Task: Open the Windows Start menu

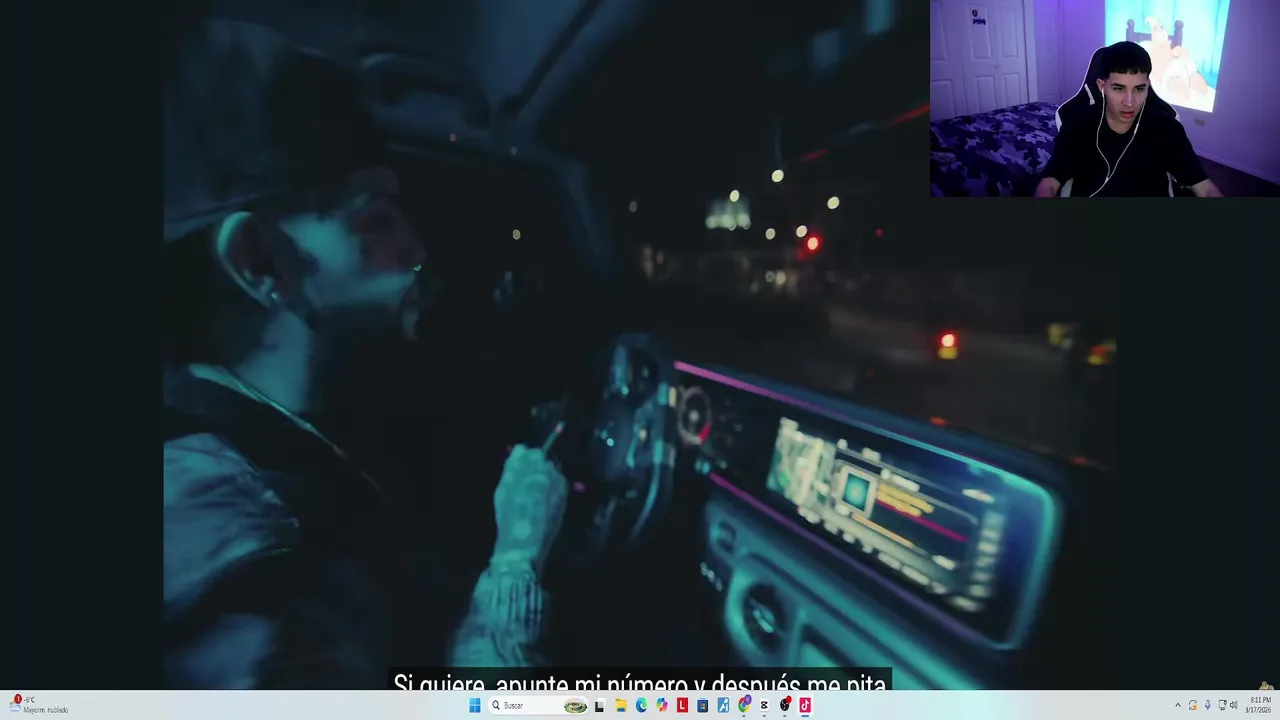Action: pyautogui.click(x=475, y=705)
